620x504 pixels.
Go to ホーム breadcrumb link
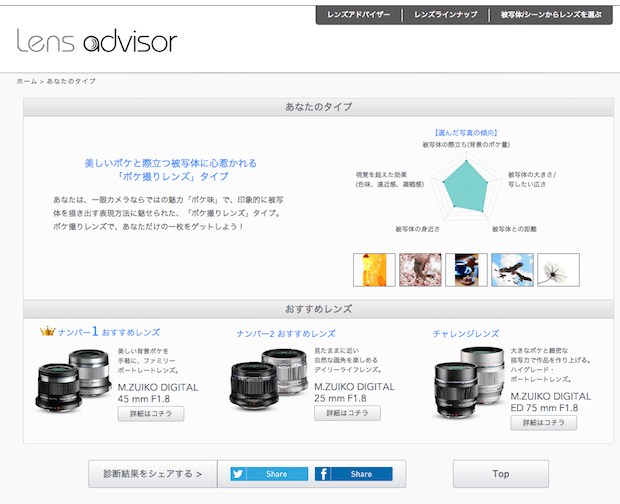26,81
